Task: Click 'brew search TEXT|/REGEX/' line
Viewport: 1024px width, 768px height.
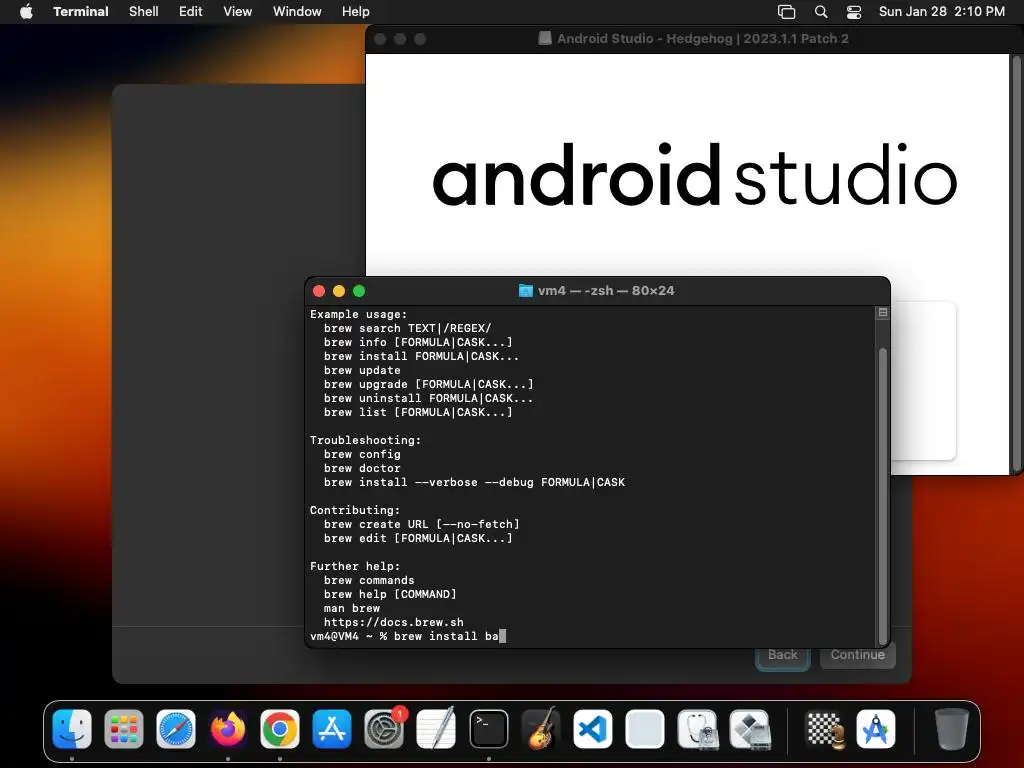Action: coord(408,328)
